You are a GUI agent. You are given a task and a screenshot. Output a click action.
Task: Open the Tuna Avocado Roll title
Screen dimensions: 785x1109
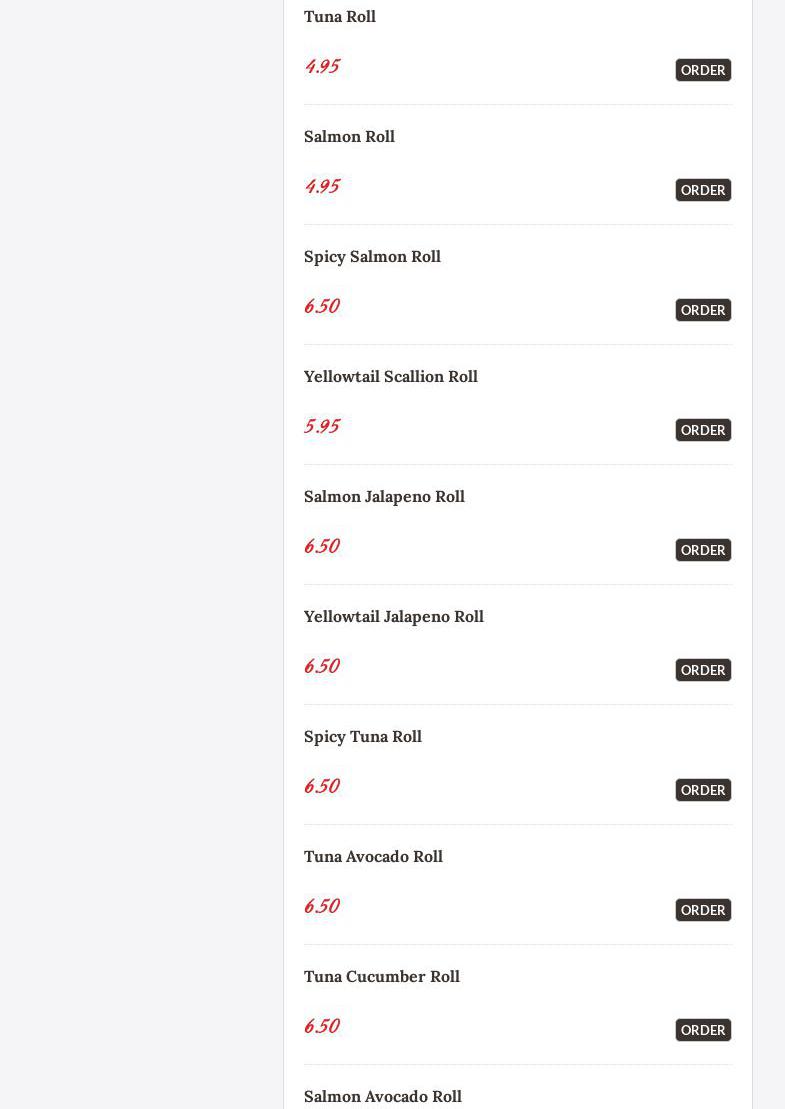click(x=373, y=857)
